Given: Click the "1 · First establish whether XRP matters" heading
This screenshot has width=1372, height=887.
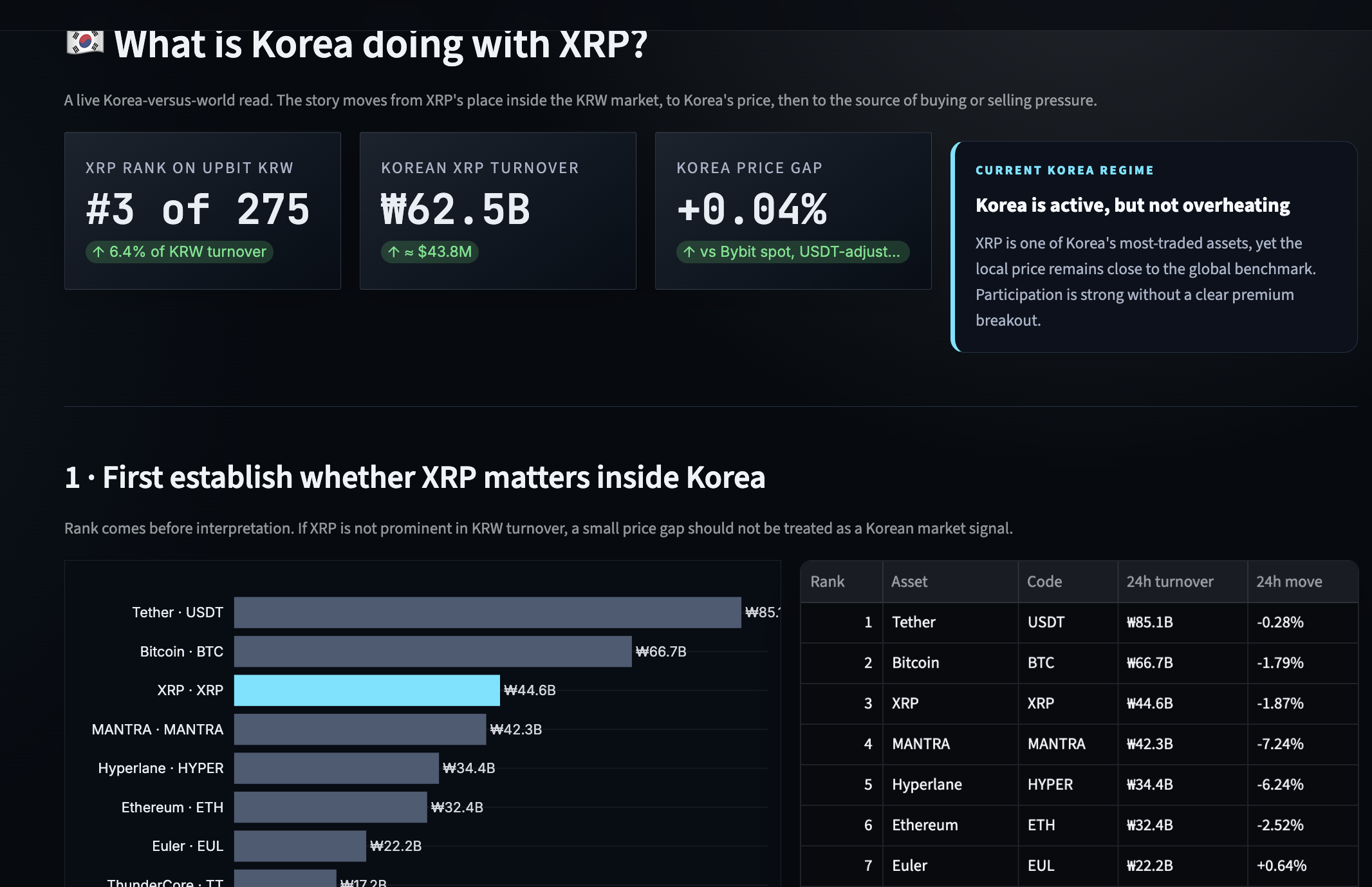Looking at the screenshot, I should pos(415,478).
